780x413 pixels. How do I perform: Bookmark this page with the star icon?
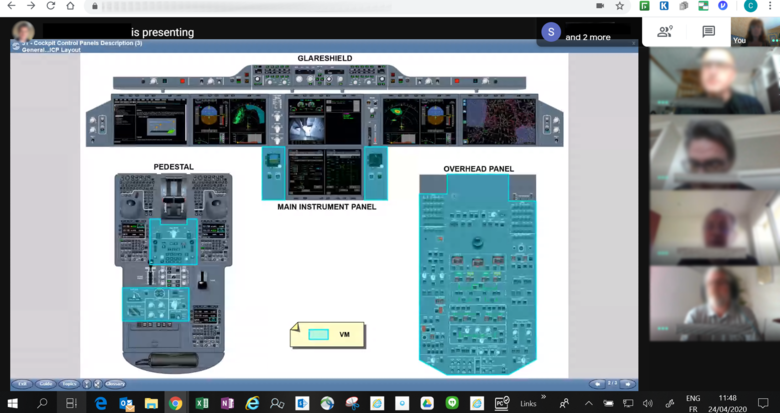619,6
